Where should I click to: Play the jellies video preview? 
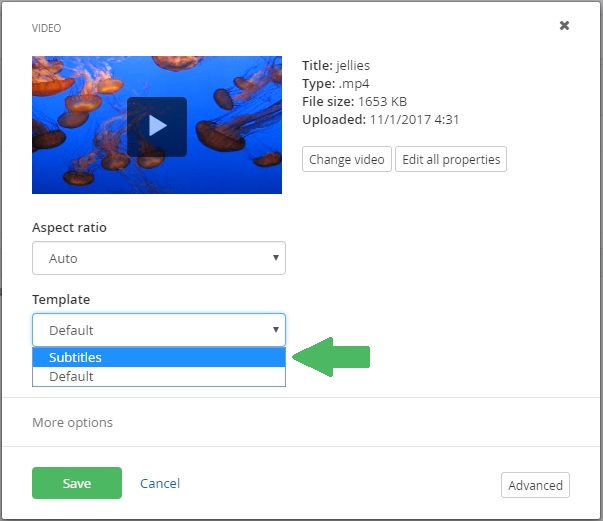(157, 127)
